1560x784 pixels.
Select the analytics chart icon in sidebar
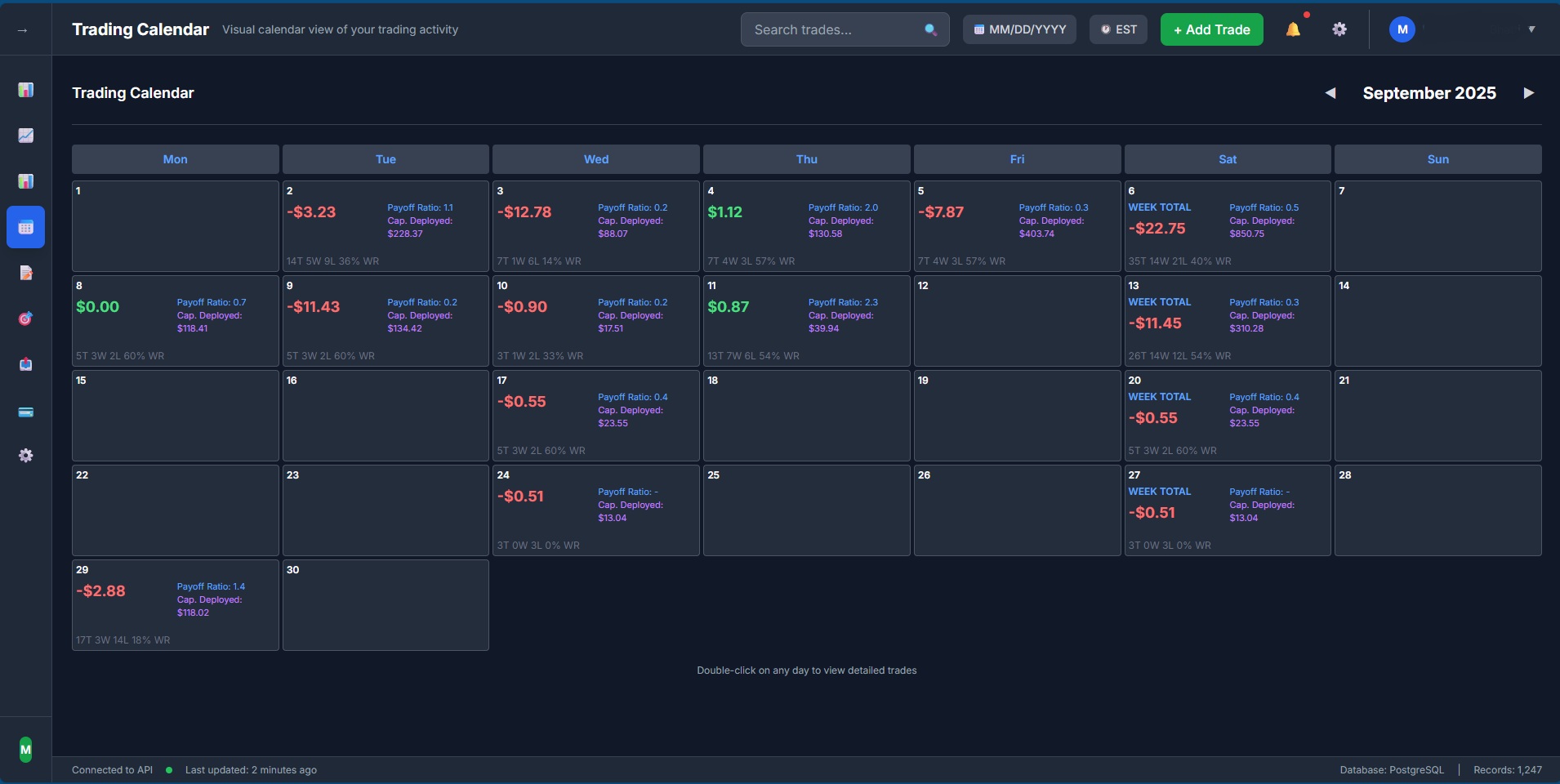click(x=25, y=136)
